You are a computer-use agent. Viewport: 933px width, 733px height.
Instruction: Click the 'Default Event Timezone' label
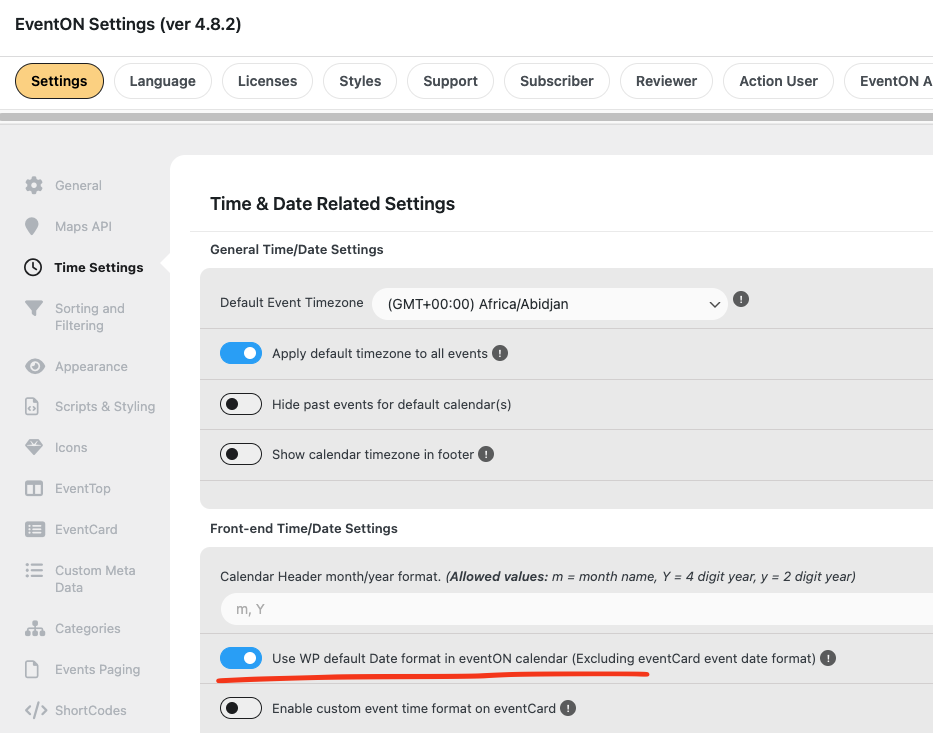[x=292, y=302]
